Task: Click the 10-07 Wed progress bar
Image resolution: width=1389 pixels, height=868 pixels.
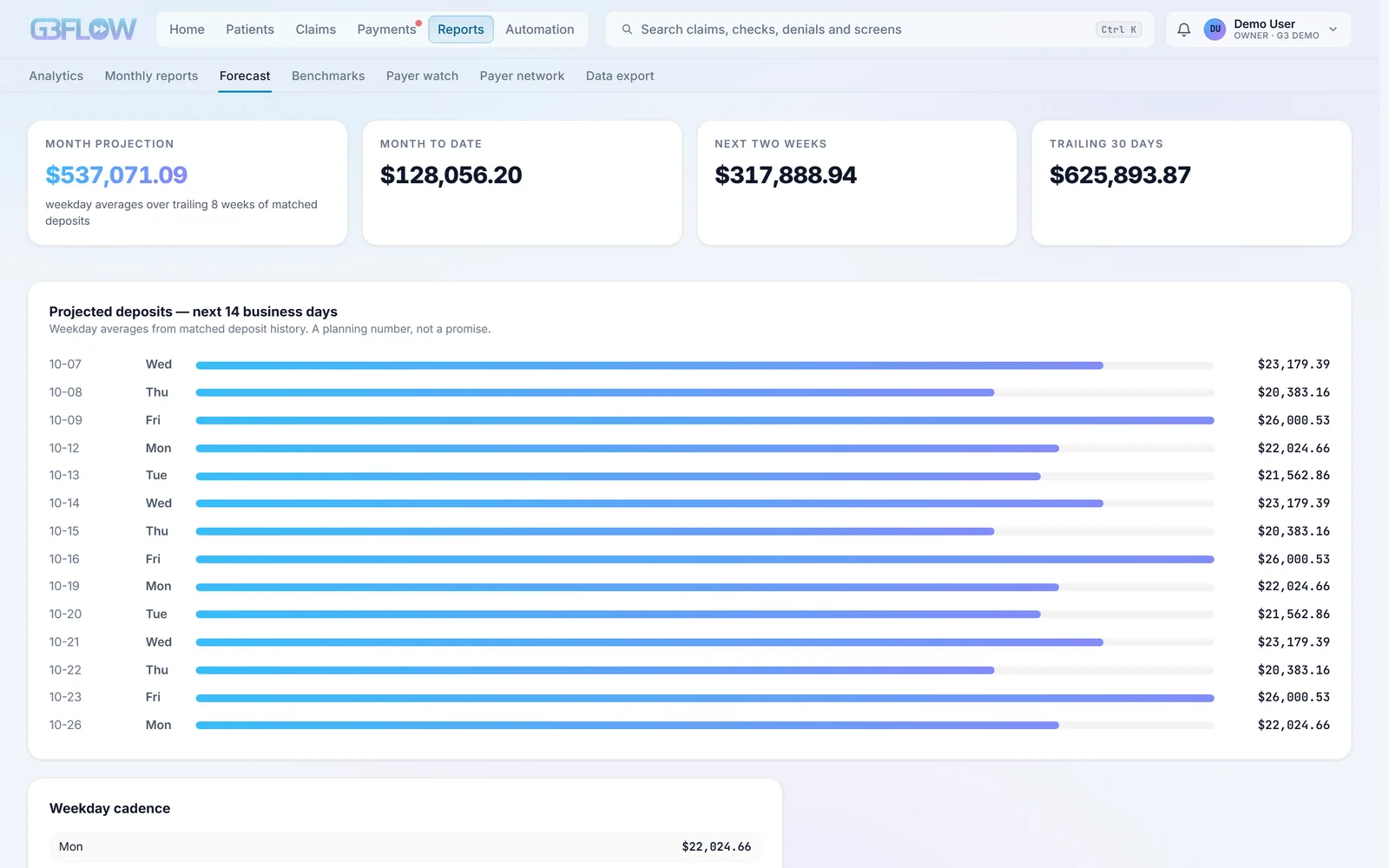Action: [705, 365]
